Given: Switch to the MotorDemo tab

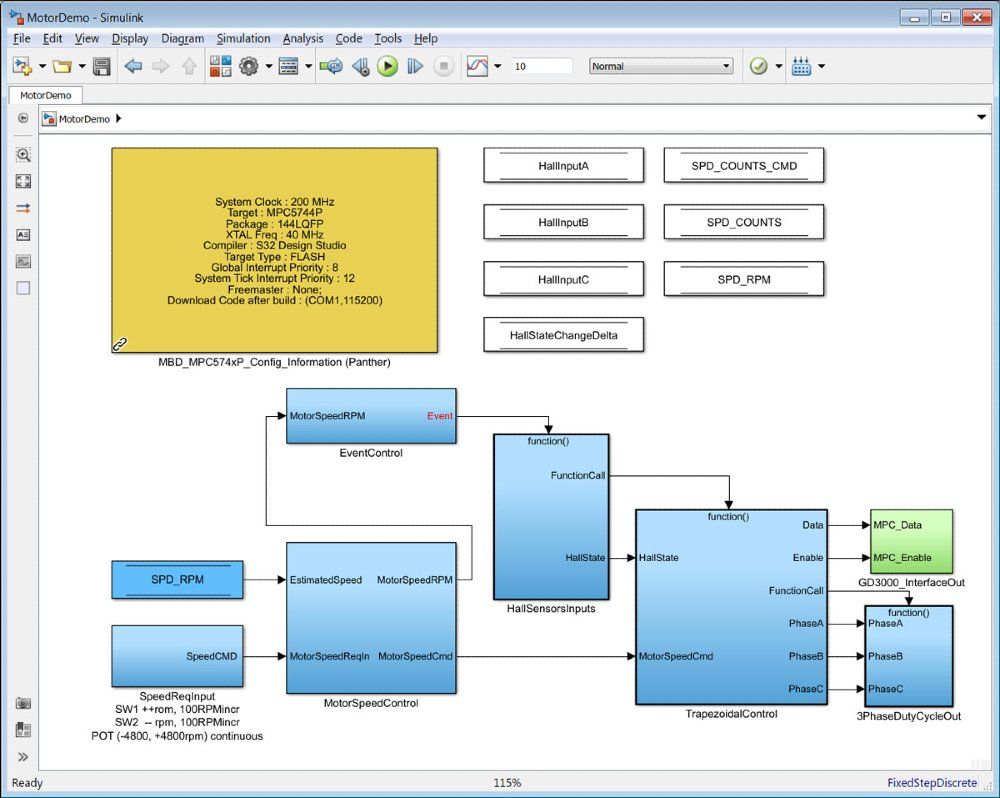Looking at the screenshot, I should pyautogui.click(x=45, y=95).
